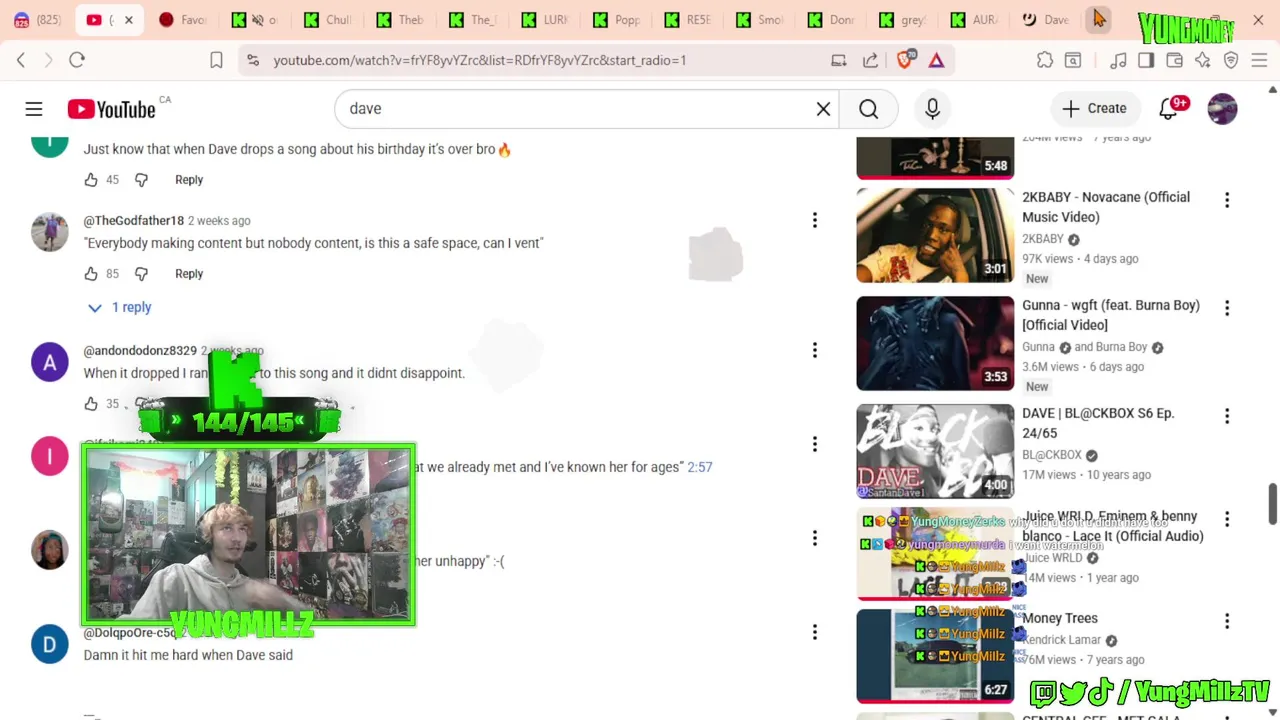Open options for the Money Trees video
Image resolution: width=1280 pixels, height=720 pixels.
coord(1227,621)
